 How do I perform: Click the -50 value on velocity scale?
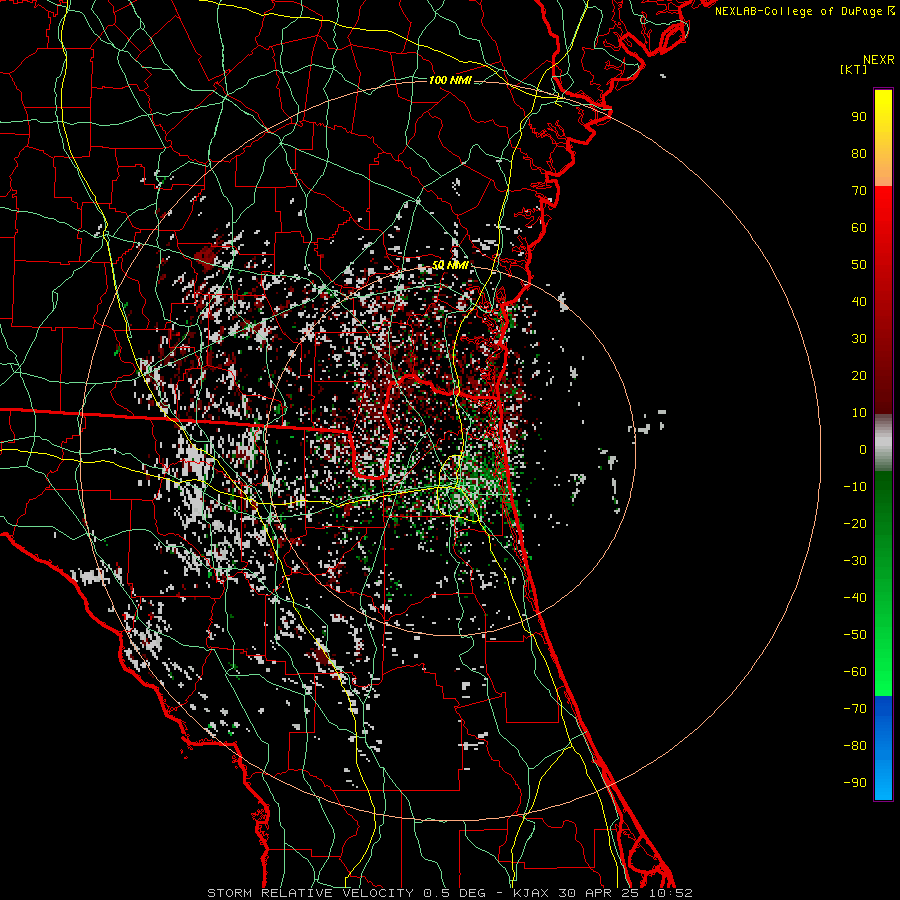(855, 635)
